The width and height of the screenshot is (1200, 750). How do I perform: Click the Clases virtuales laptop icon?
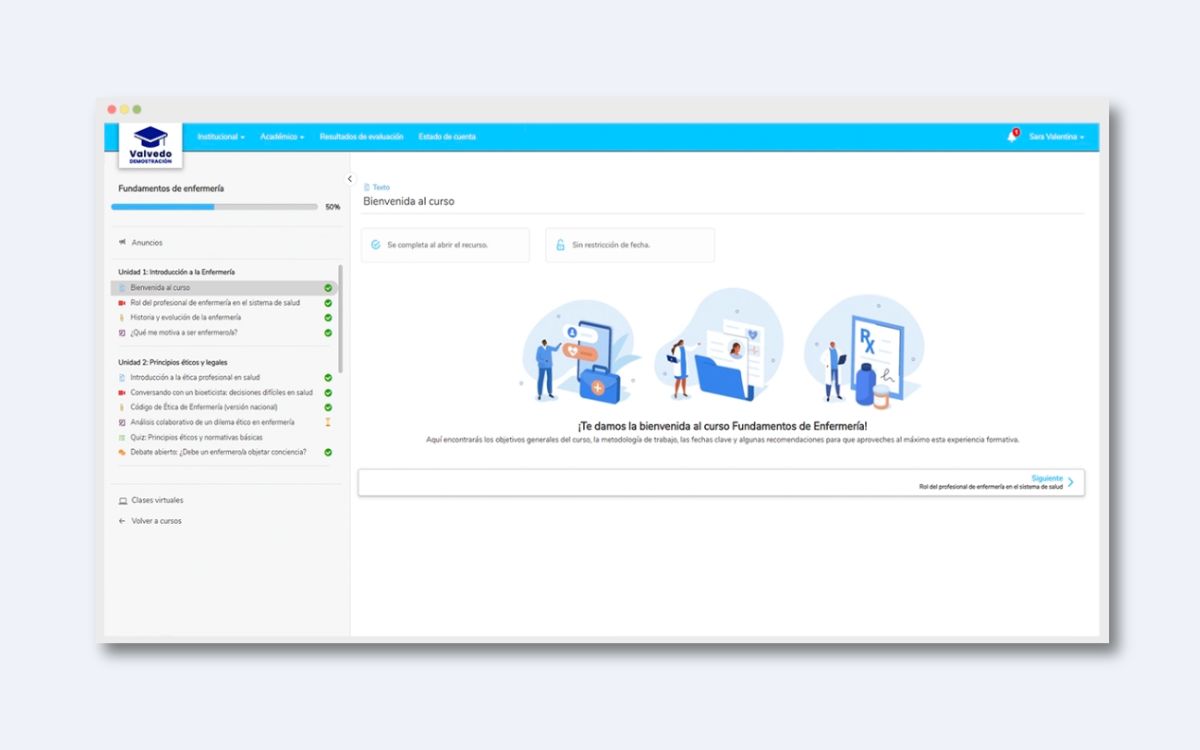coord(122,500)
